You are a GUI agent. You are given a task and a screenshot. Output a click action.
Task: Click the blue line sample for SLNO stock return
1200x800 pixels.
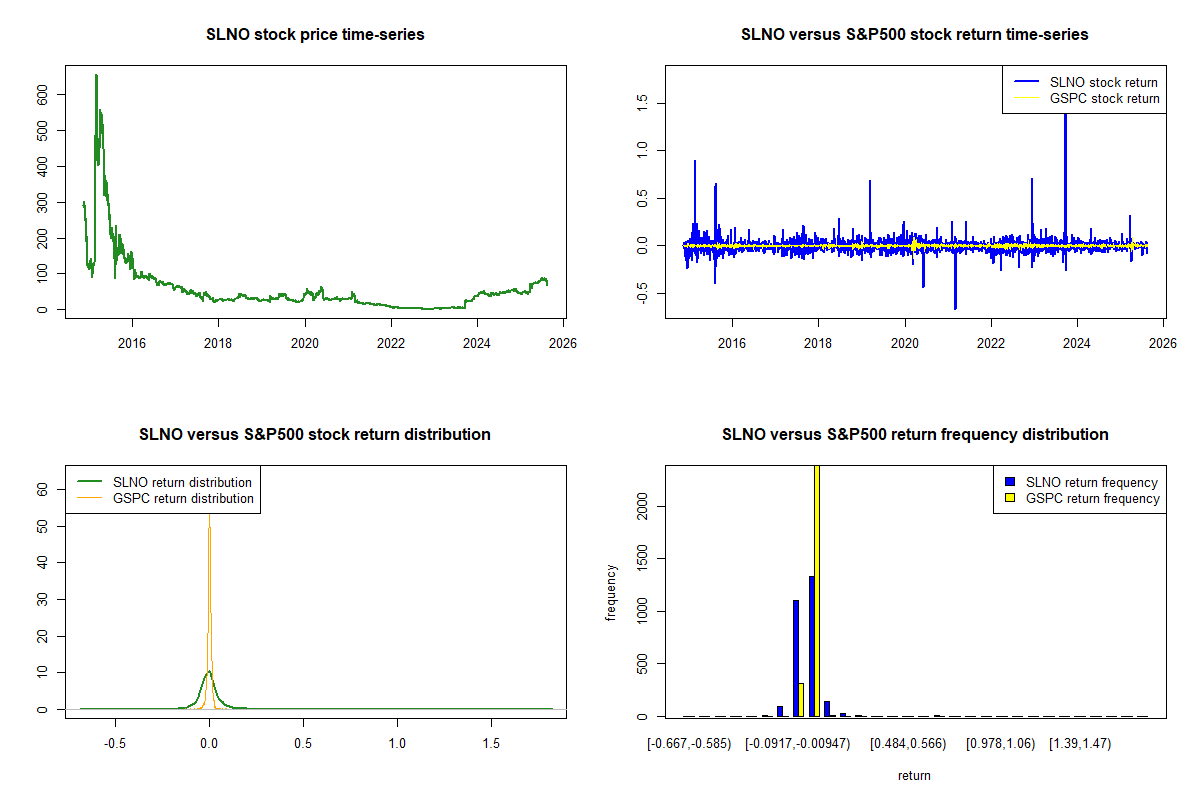click(1025, 82)
